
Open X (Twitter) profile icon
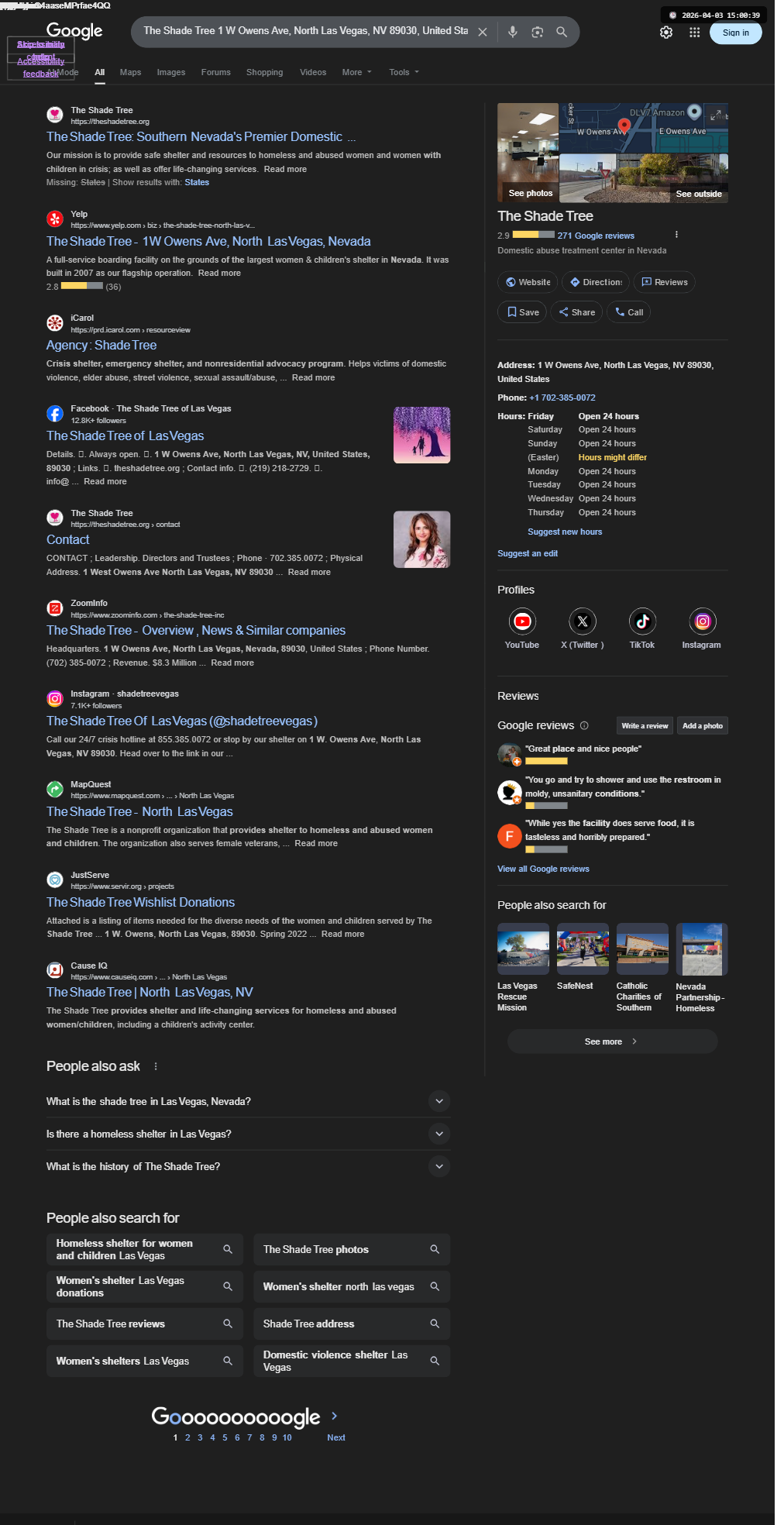(x=583, y=621)
